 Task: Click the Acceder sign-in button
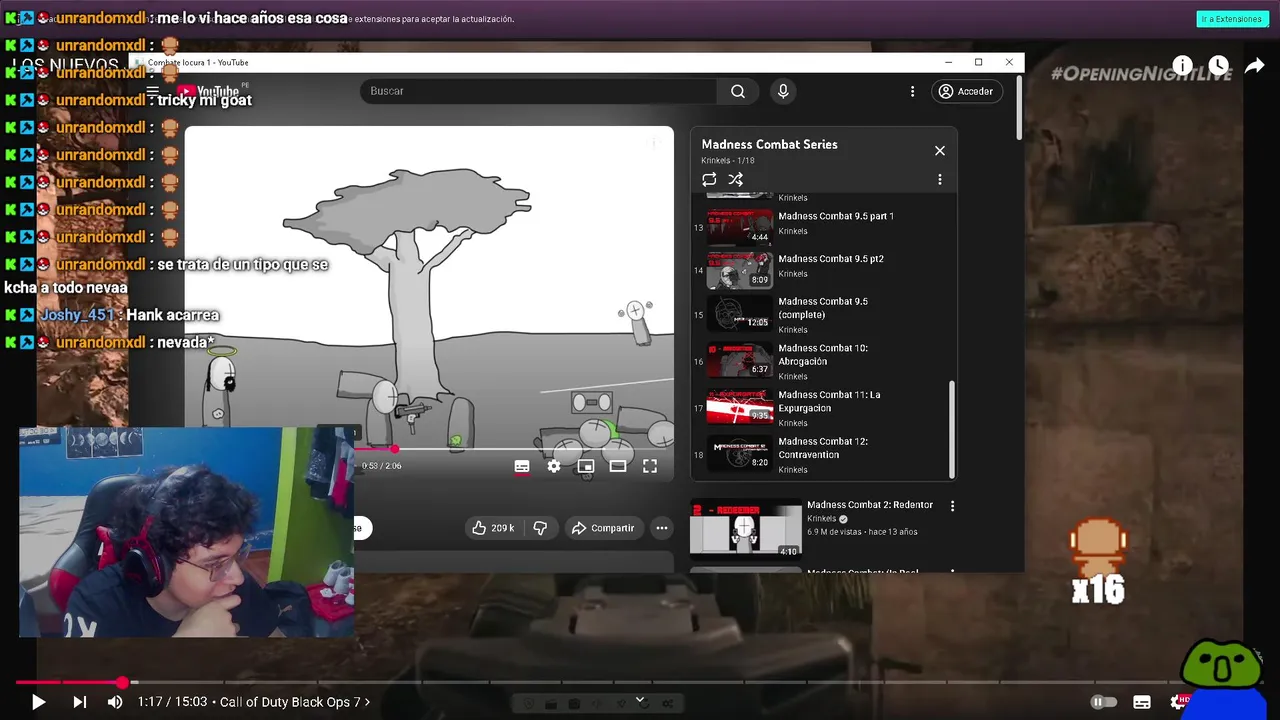(x=967, y=91)
